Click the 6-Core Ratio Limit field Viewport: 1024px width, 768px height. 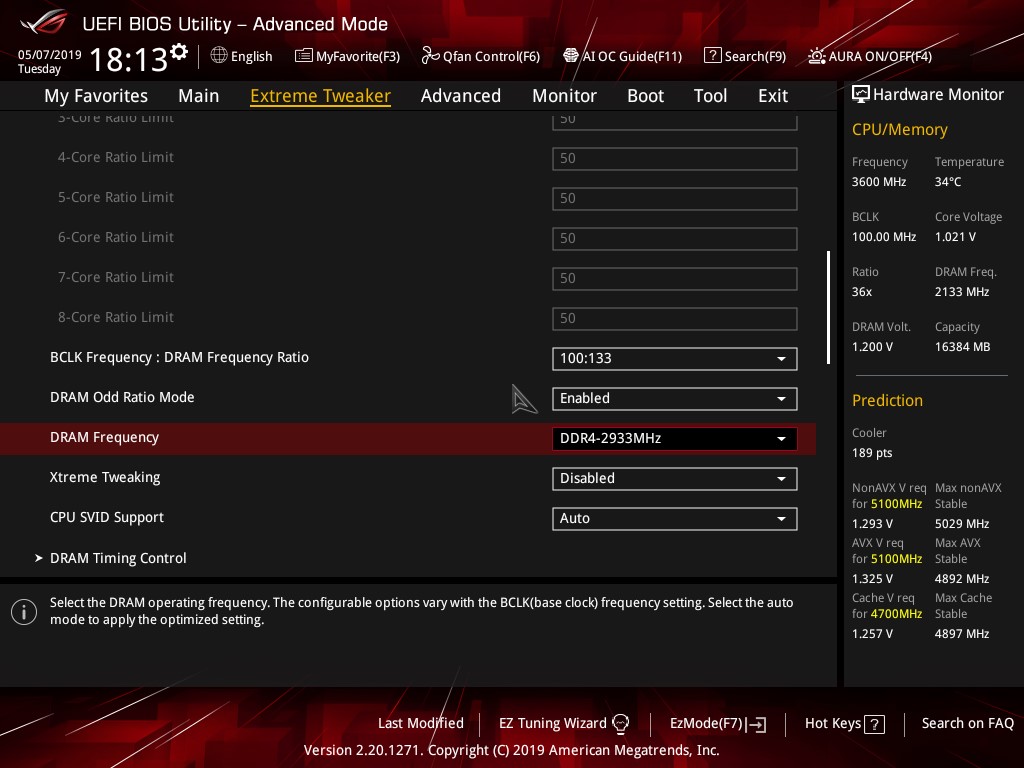pyautogui.click(x=675, y=238)
